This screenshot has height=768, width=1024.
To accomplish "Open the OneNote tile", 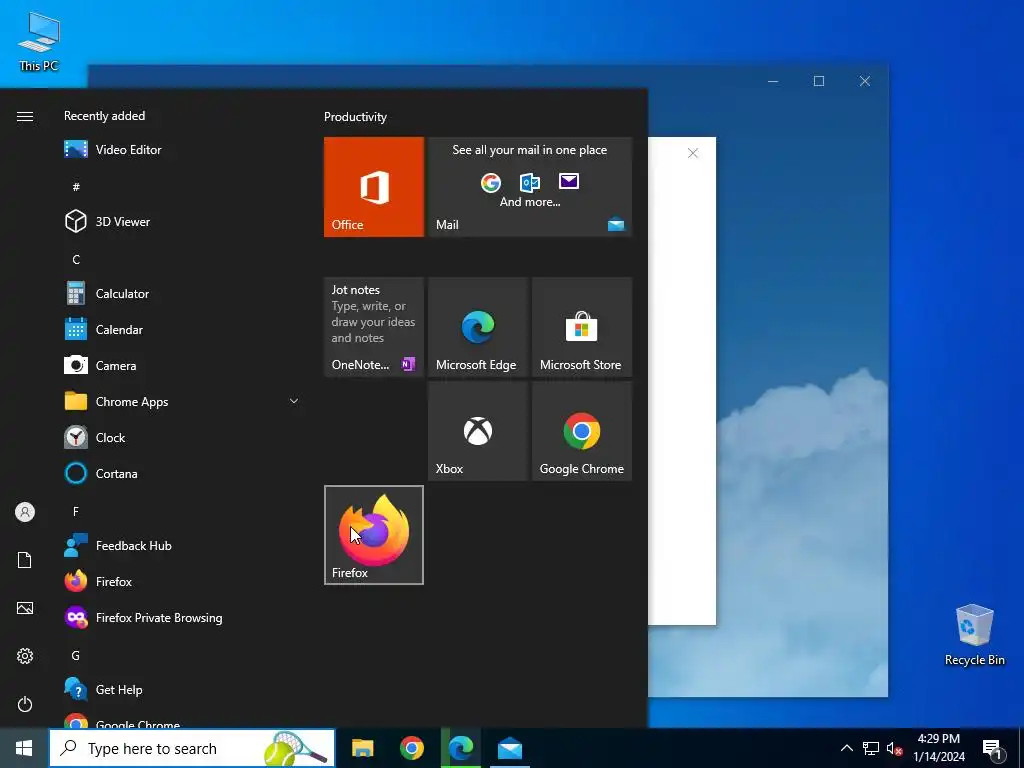I will point(374,327).
